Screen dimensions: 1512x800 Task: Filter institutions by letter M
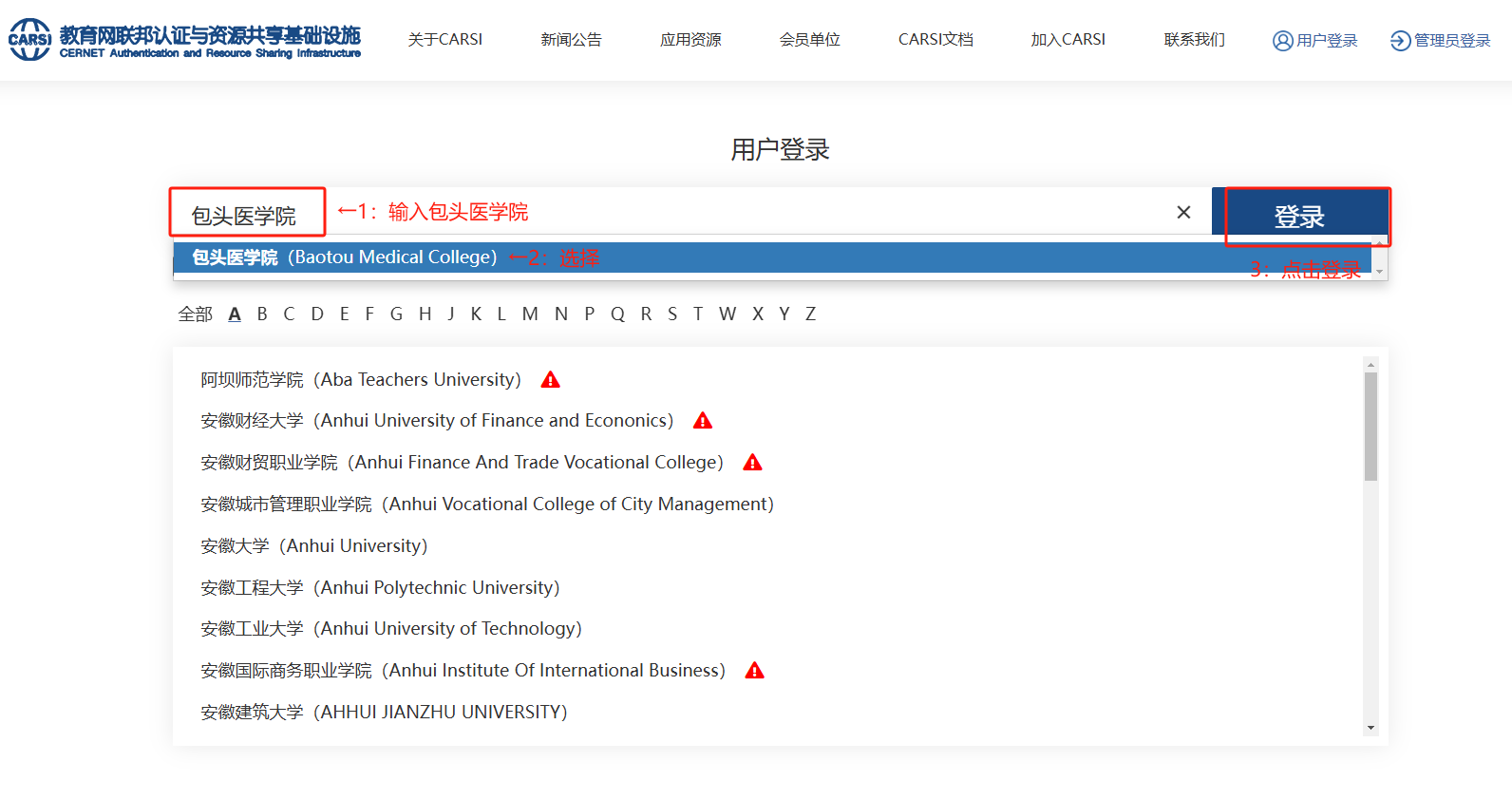pyautogui.click(x=530, y=314)
